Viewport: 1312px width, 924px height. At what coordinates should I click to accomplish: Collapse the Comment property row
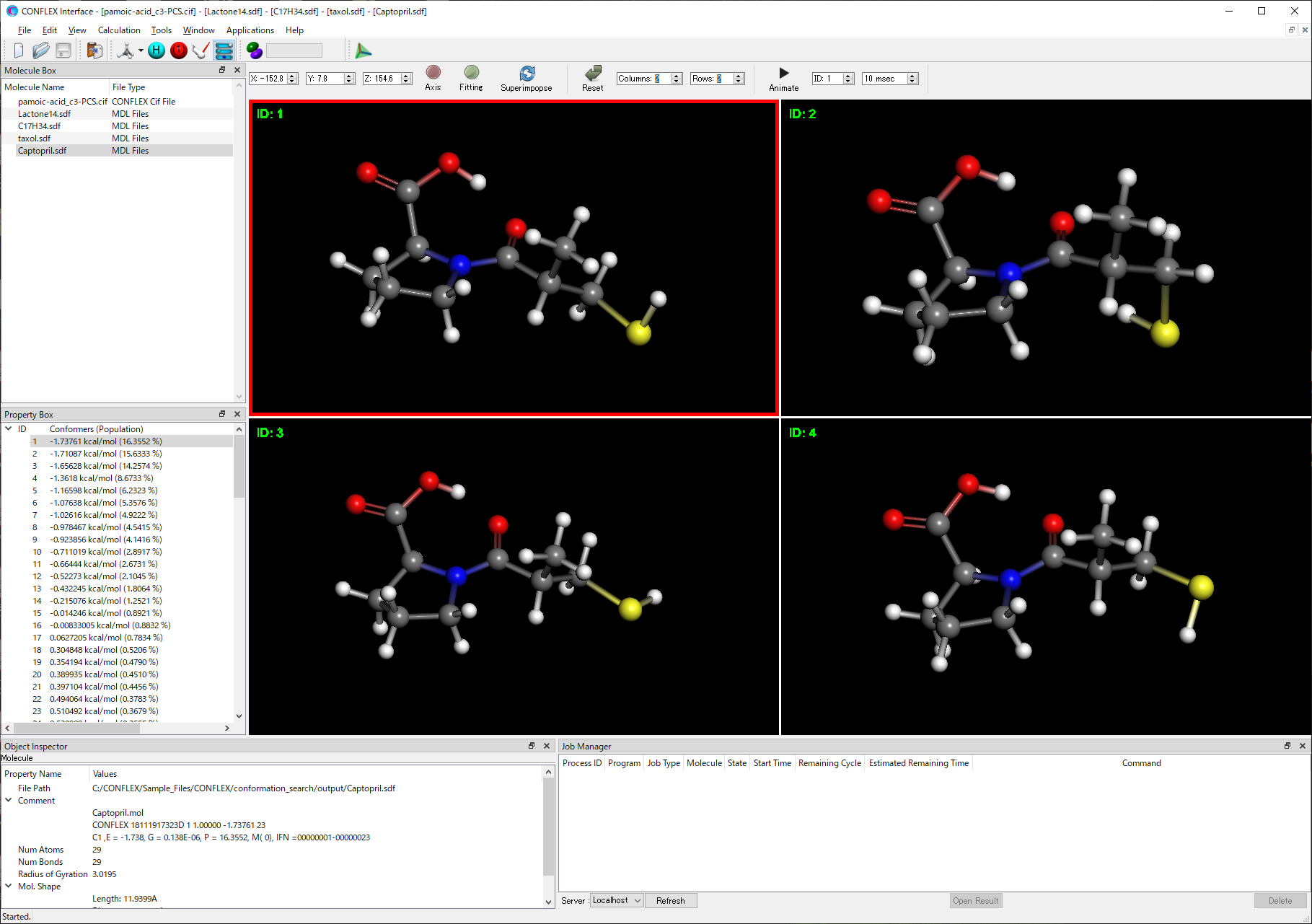tap(9, 801)
